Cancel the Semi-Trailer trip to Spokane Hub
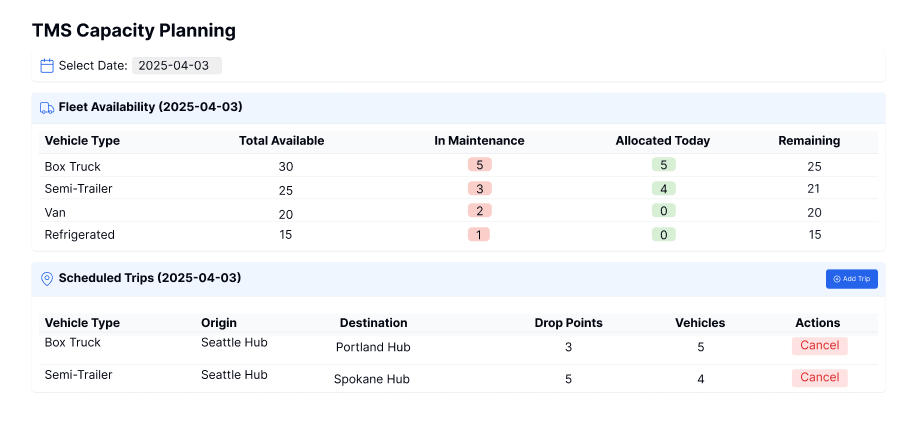The height and width of the screenshot is (423, 914). 819,378
